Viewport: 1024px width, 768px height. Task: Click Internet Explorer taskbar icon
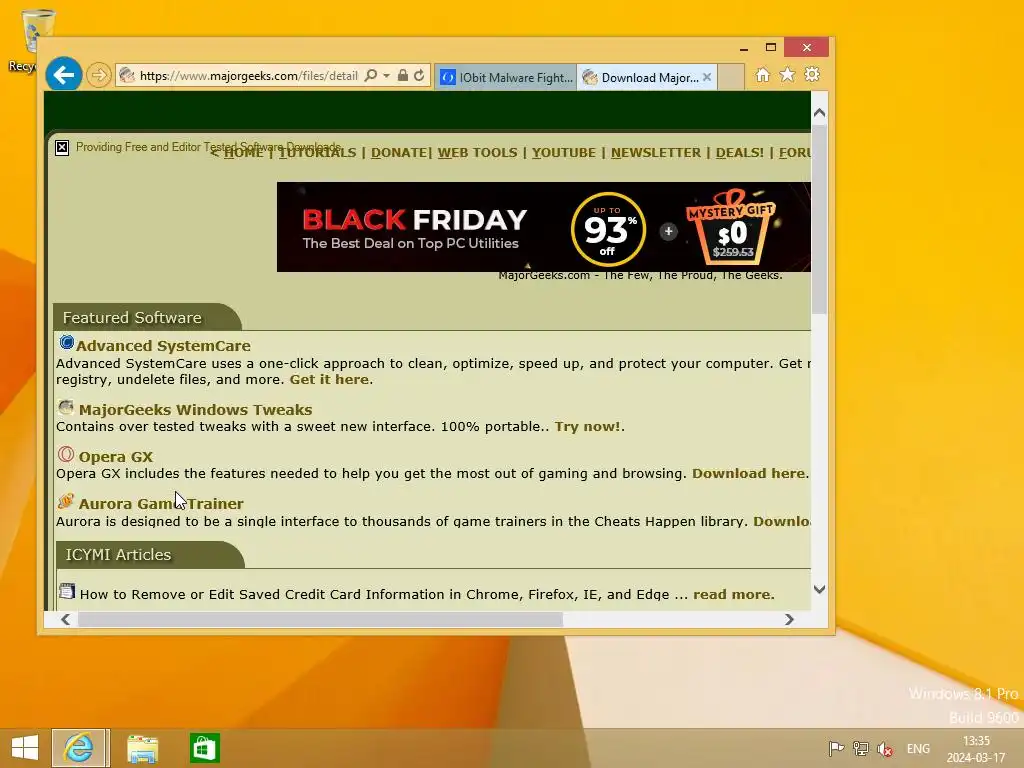coord(80,748)
